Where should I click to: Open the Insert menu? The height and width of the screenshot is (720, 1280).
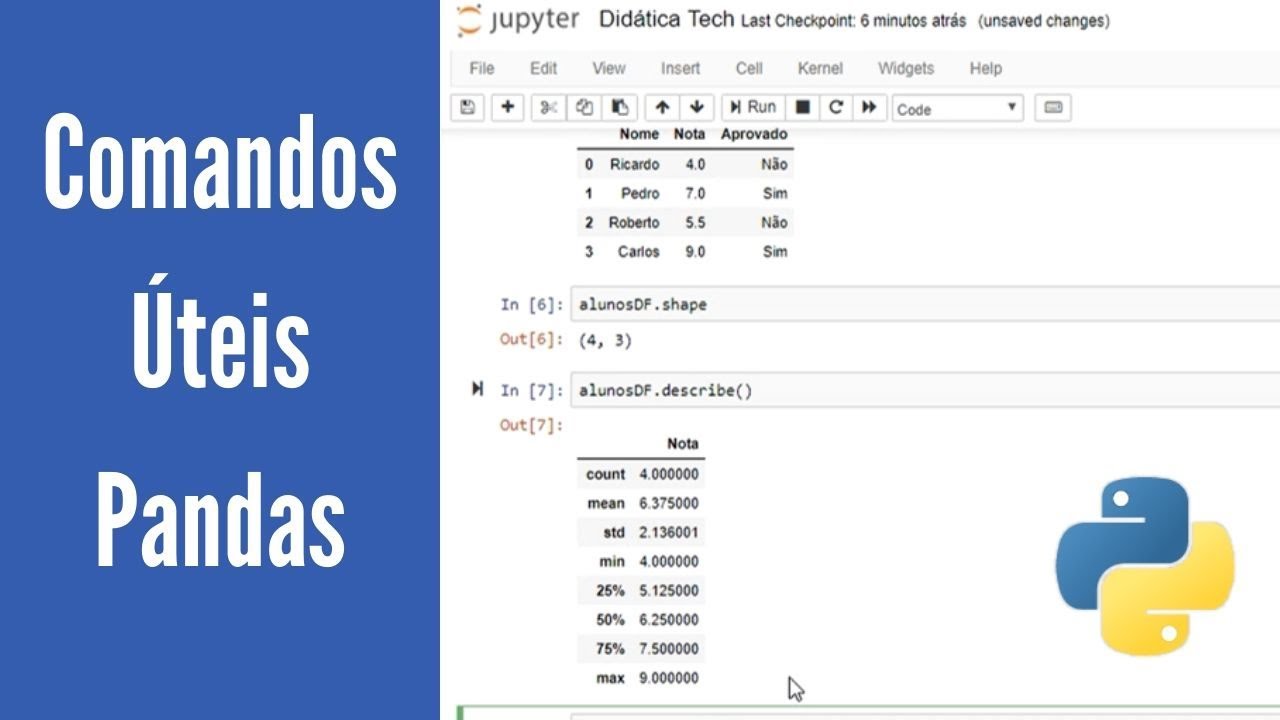point(680,68)
